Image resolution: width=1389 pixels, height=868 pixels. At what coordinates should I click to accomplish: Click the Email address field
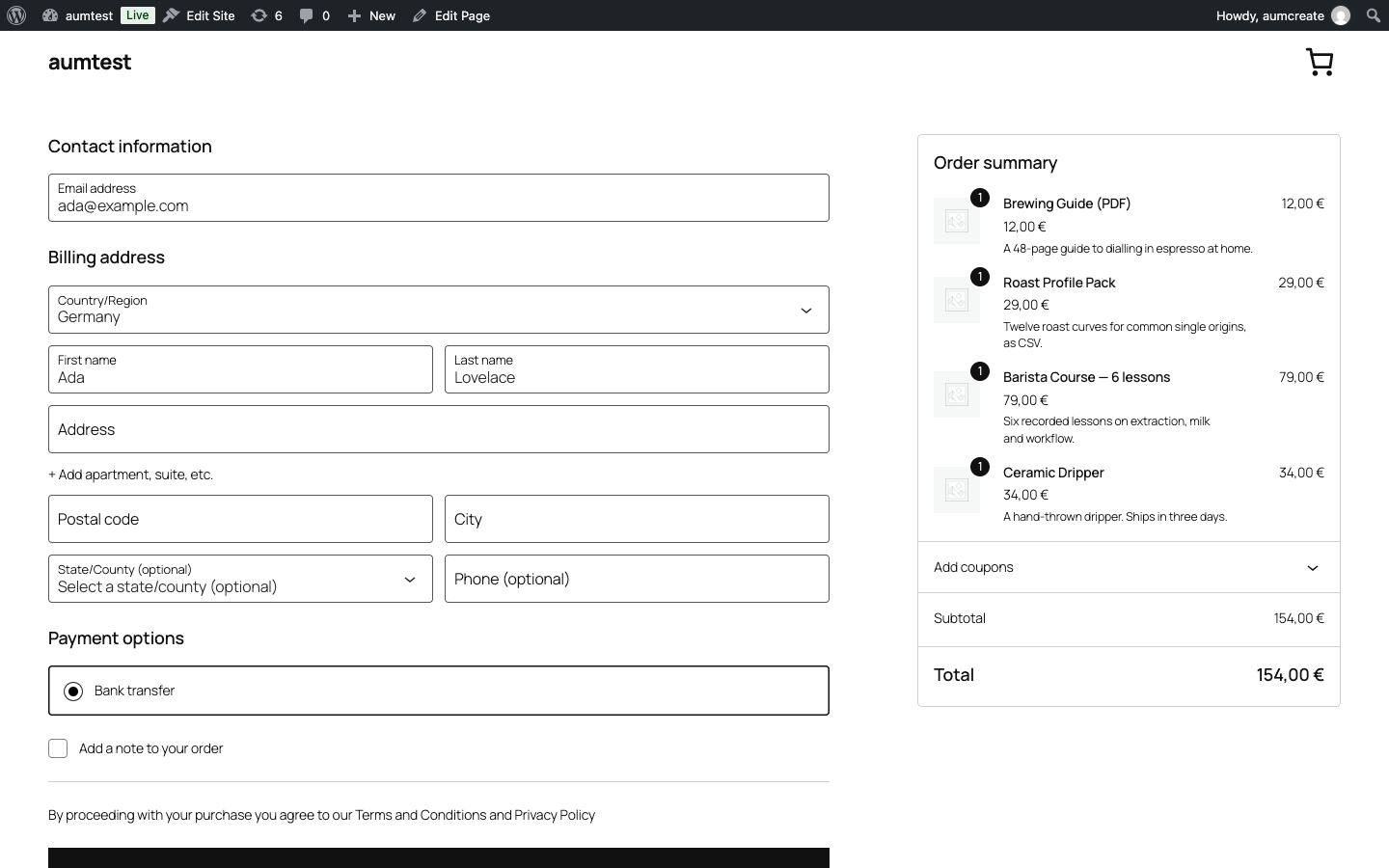point(439,198)
